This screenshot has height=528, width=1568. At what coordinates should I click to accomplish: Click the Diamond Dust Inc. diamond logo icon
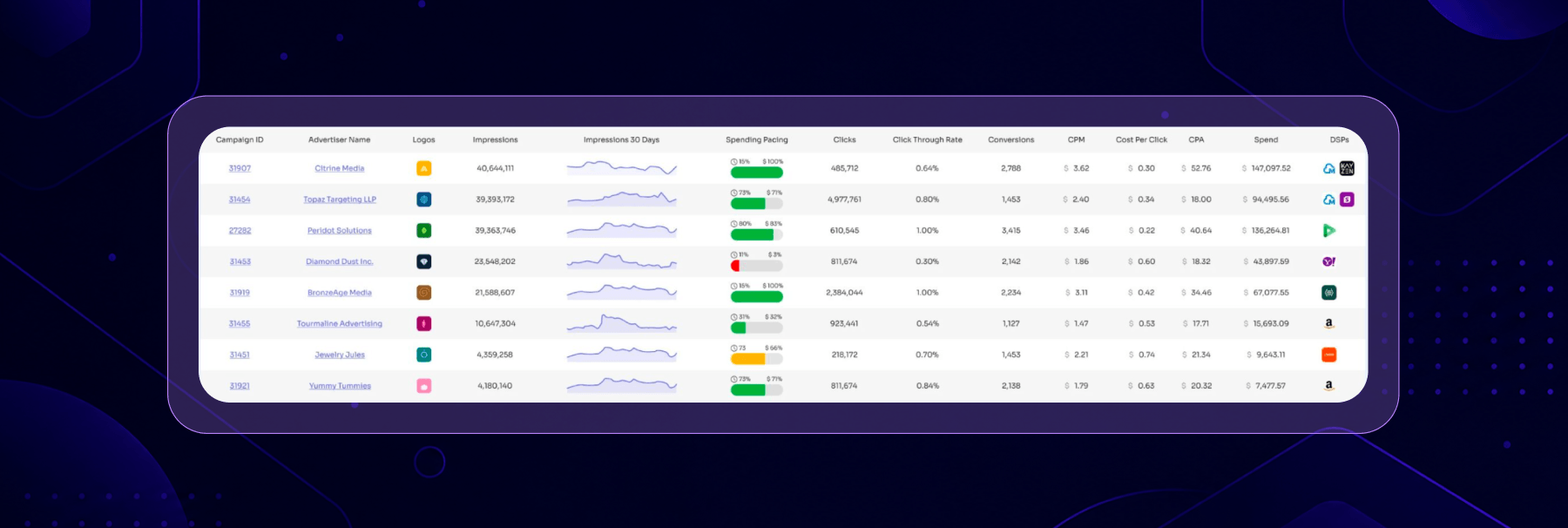[424, 261]
